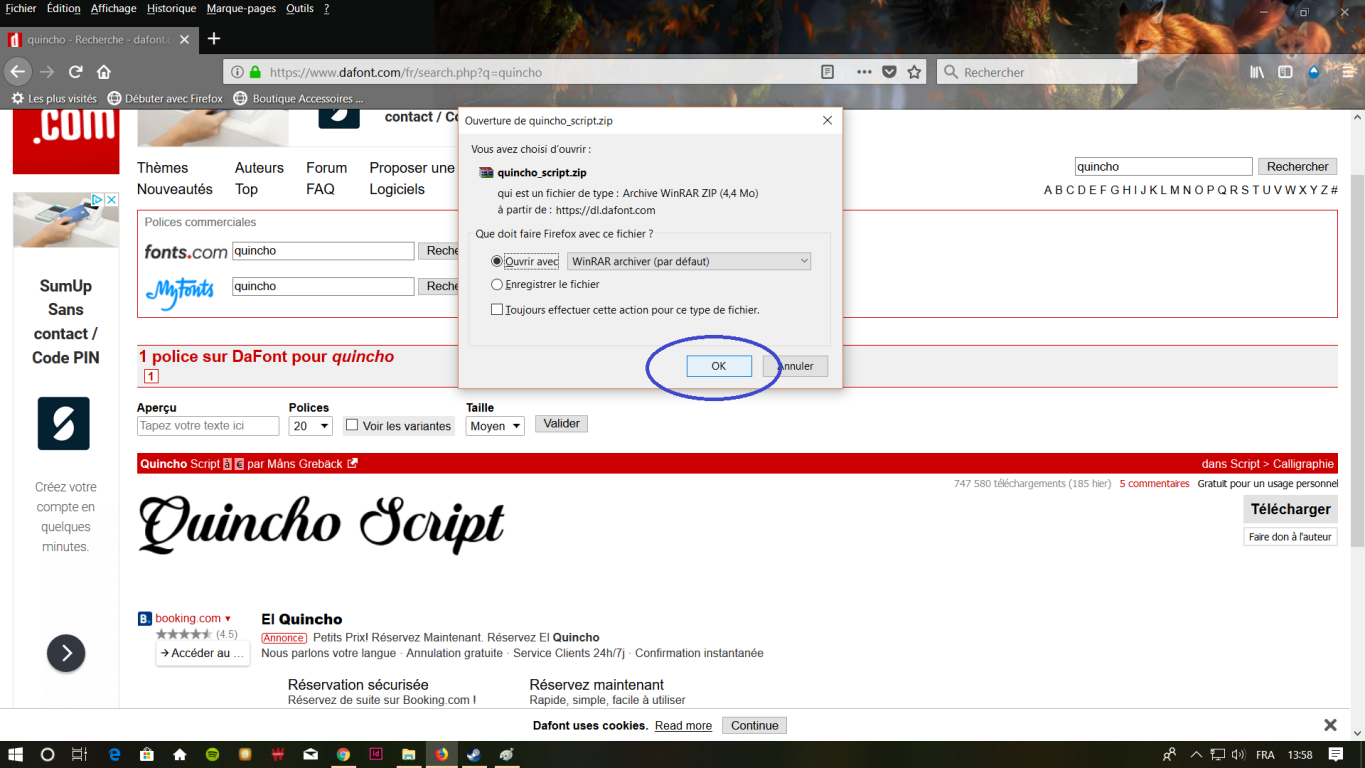Screen dimensions: 1365x768
Task: Open the Forum link
Action: (x=326, y=168)
